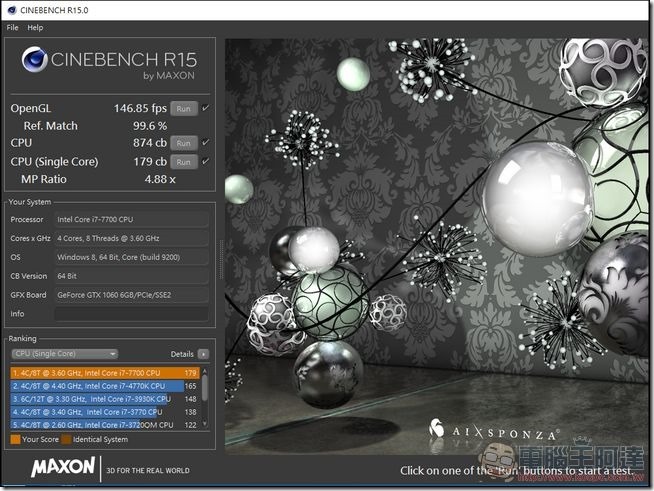The width and height of the screenshot is (654, 491).
Task: Click the 179 cb single core score
Action: point(150,161)
